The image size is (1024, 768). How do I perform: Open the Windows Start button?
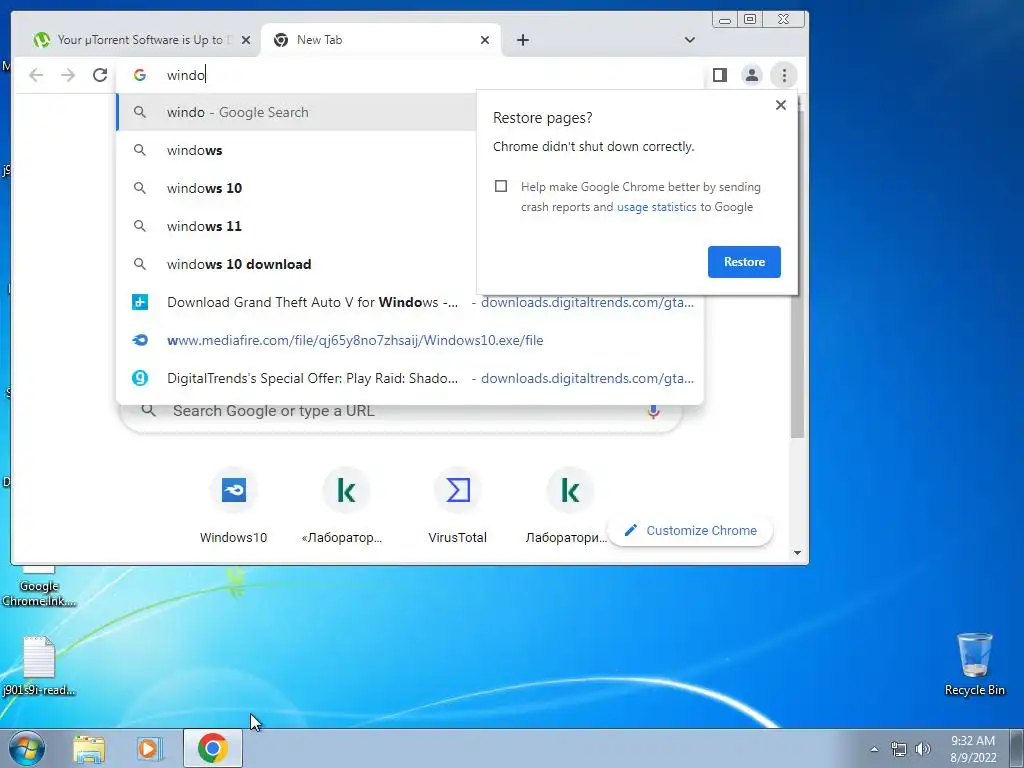27,748
